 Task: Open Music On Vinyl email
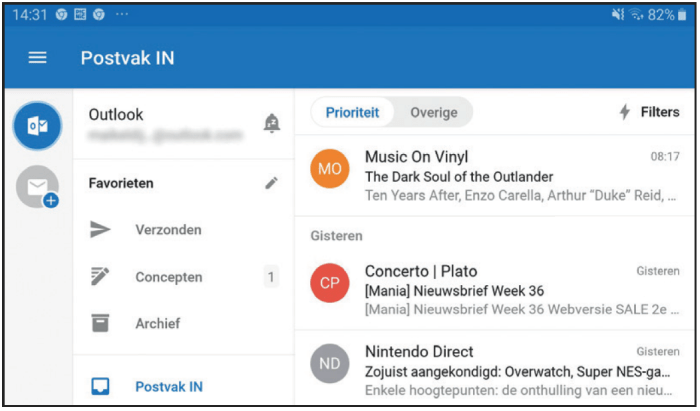(x=495, y=175)
